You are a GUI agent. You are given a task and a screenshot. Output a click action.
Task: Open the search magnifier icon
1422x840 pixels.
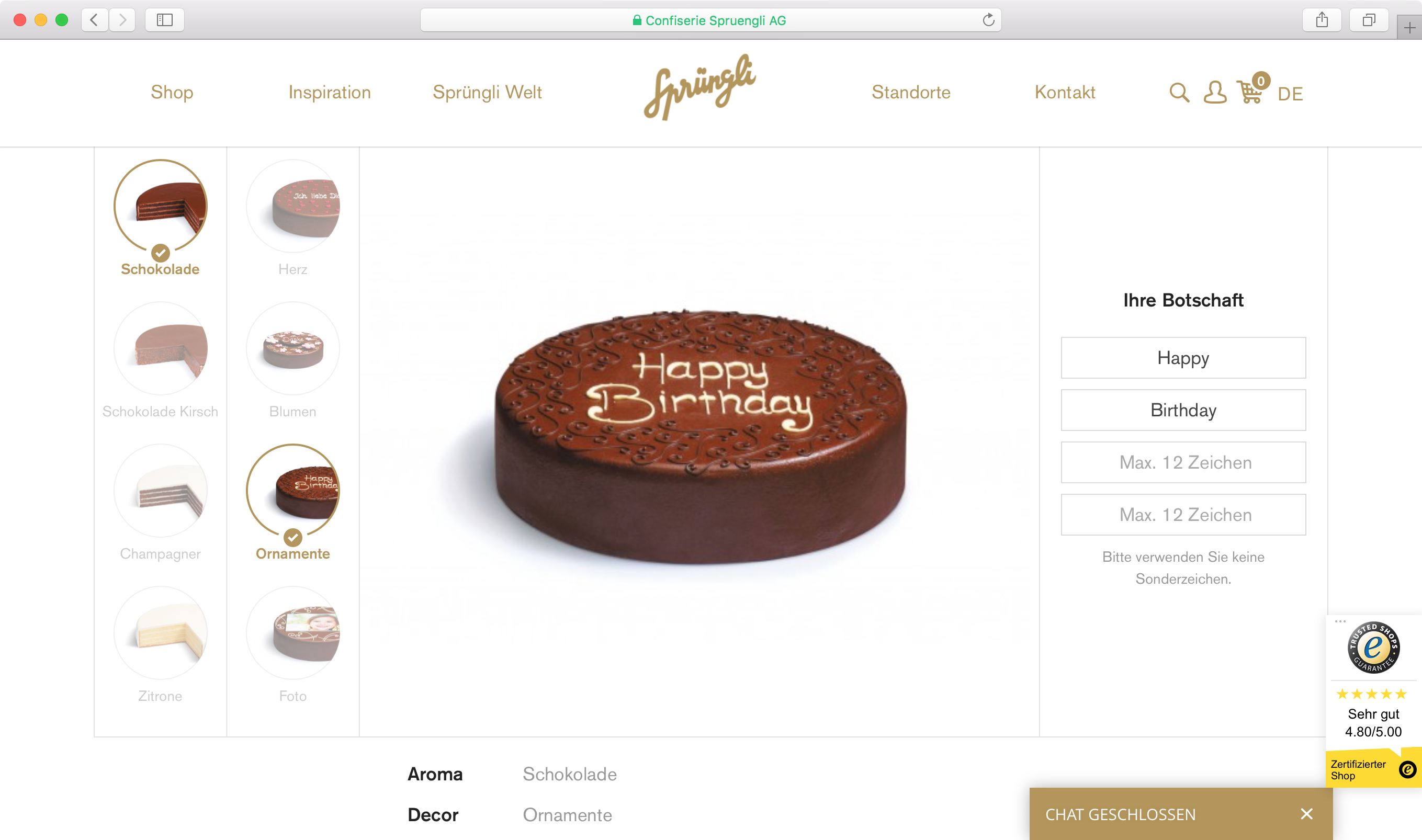pos(1179,92)
